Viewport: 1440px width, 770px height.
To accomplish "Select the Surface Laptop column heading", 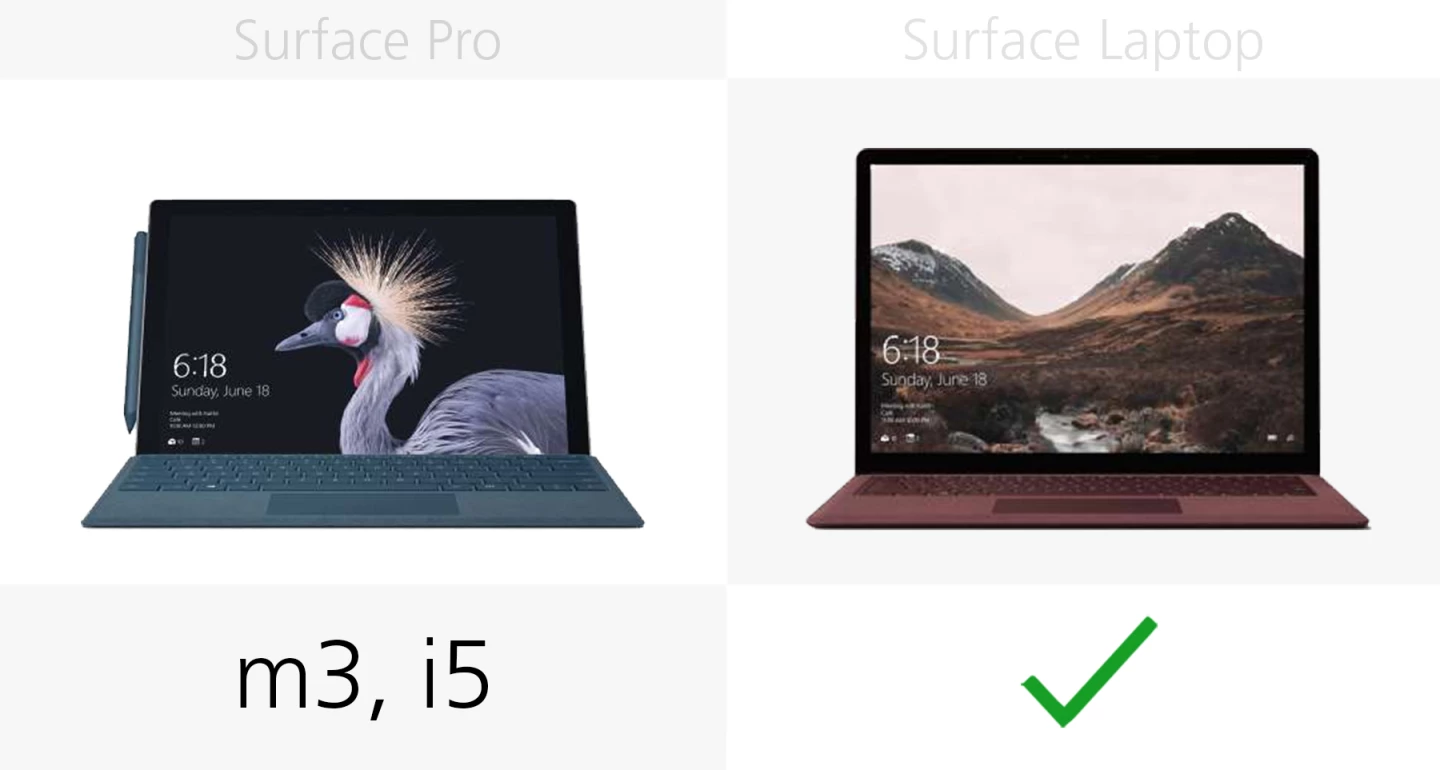I will pyautogui.click(x=1083, y=41).
